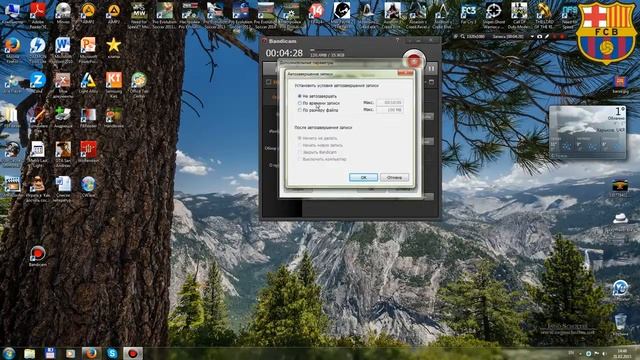Click the Отмена button in the dialog
This screenshot has width=640, height=360.
pyautogui.click(x=394, y=178)
